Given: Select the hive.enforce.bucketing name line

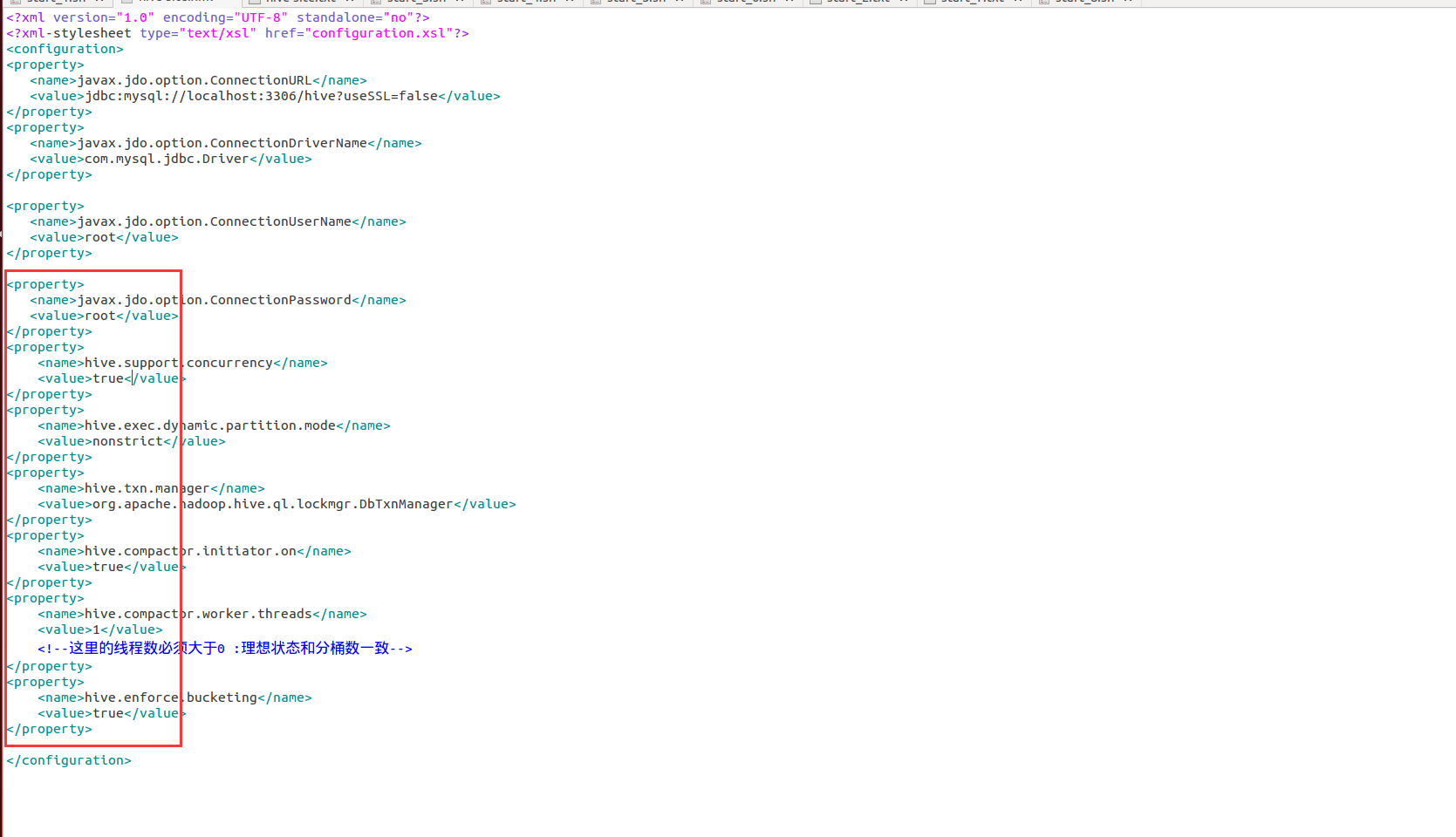Looking at the screenshot, I should coord(174,697).
